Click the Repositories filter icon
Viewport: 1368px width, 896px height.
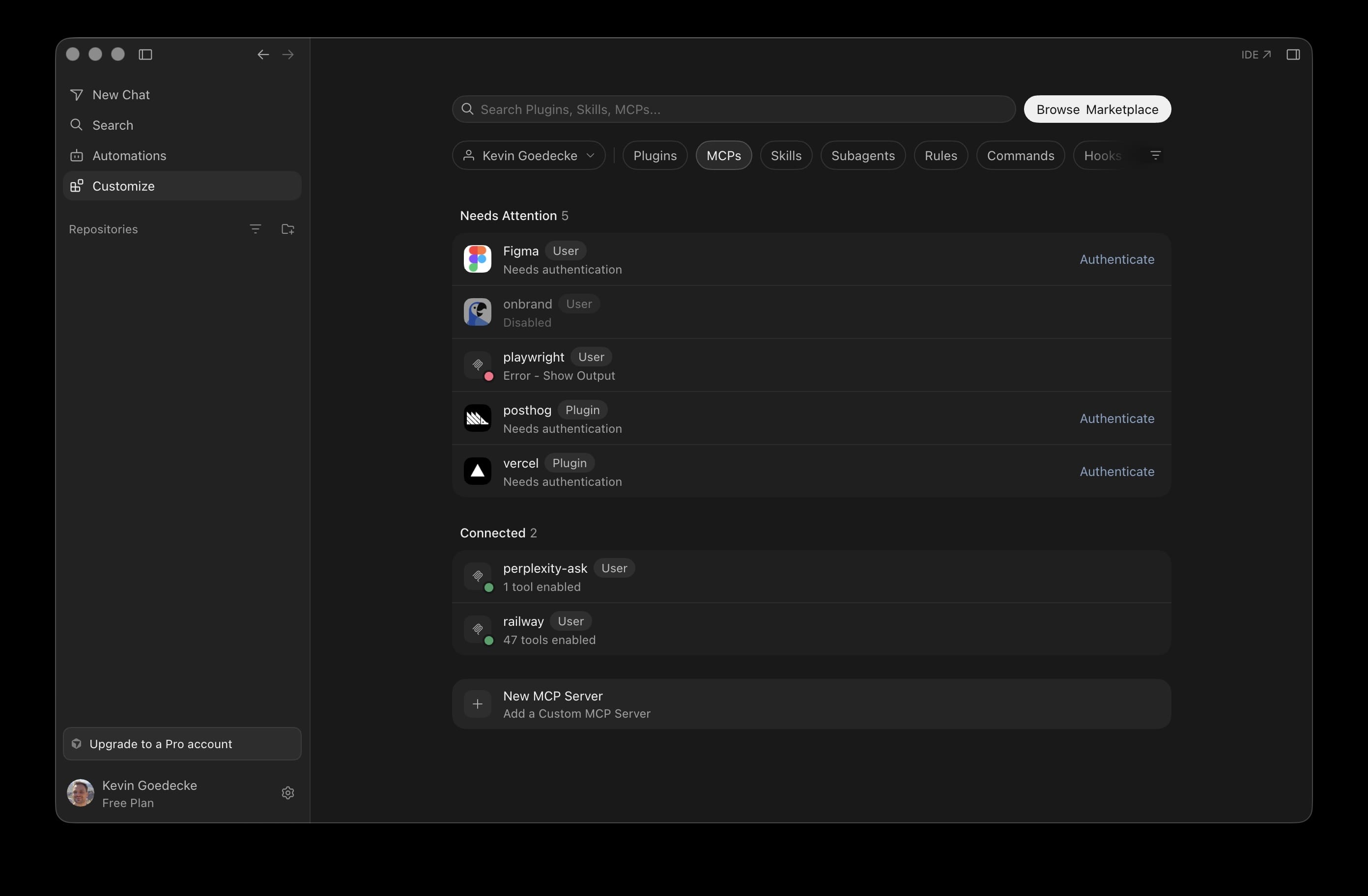(x=255, y=229)
